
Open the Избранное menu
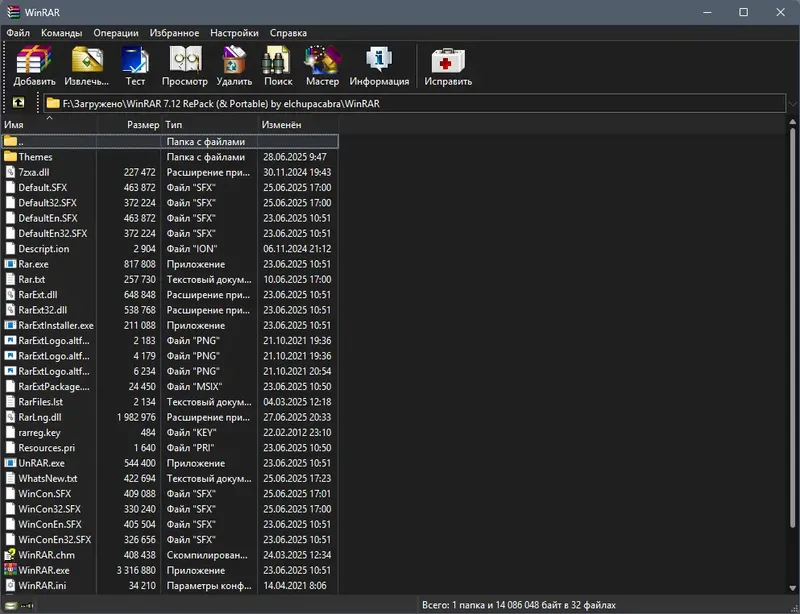tap(174, 33)
